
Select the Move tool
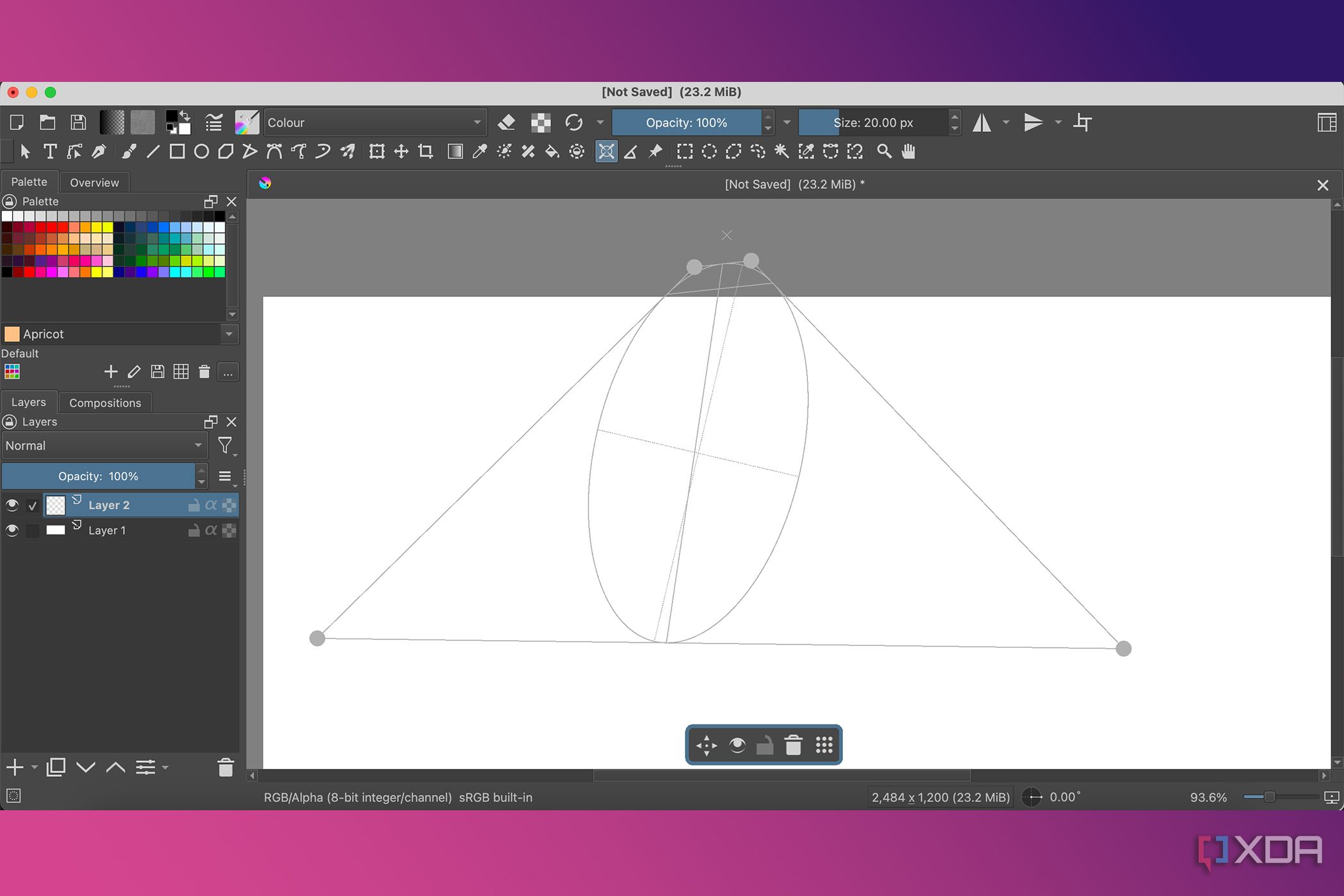(x=401, y=152)
